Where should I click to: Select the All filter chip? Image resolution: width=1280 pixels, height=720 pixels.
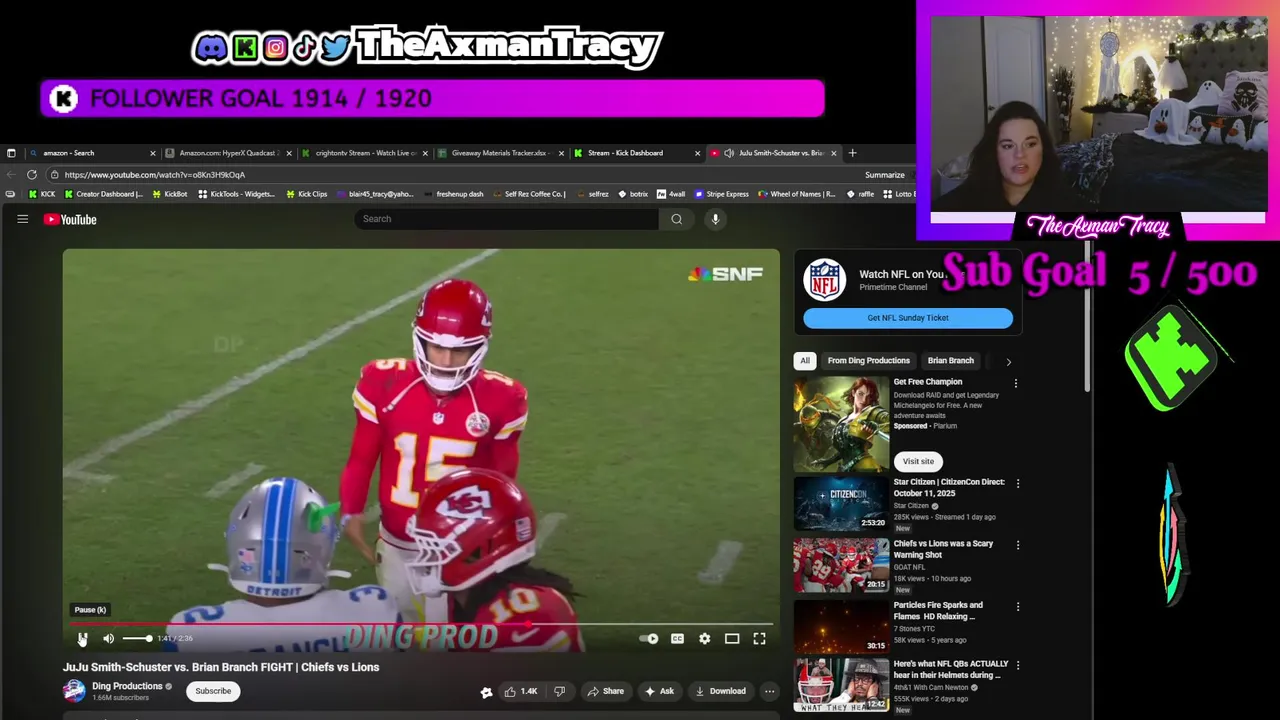click(x=805, y=361)
